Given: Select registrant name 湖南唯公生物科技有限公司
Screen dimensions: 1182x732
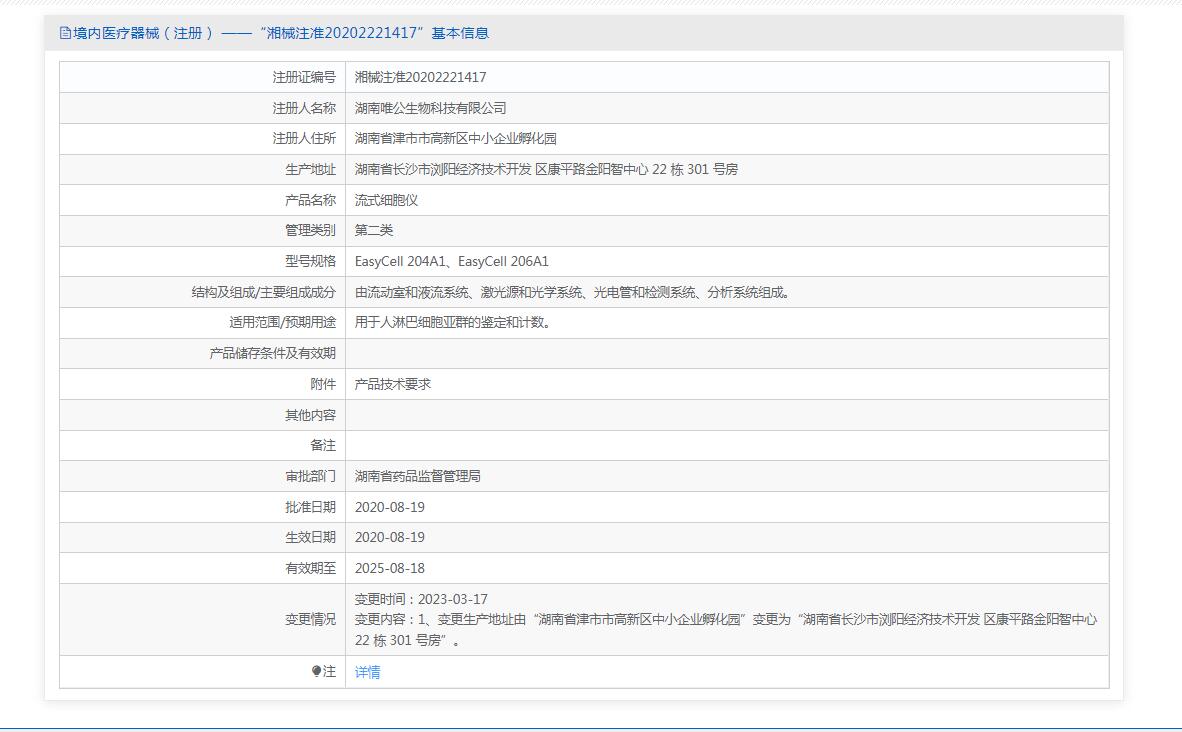Looking at the screenshot, I should coord(430,108).
